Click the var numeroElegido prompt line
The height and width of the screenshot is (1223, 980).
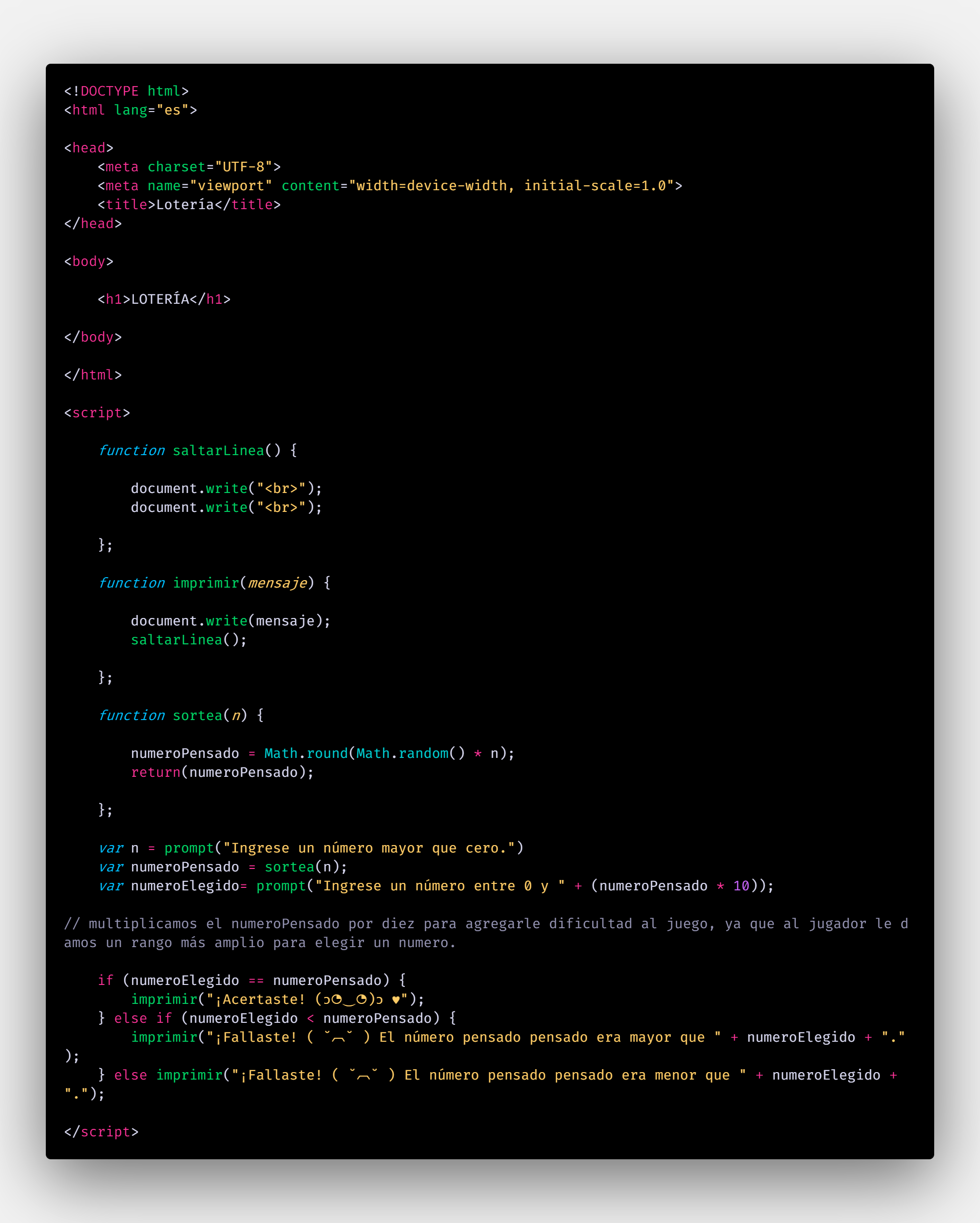point(436,886)
